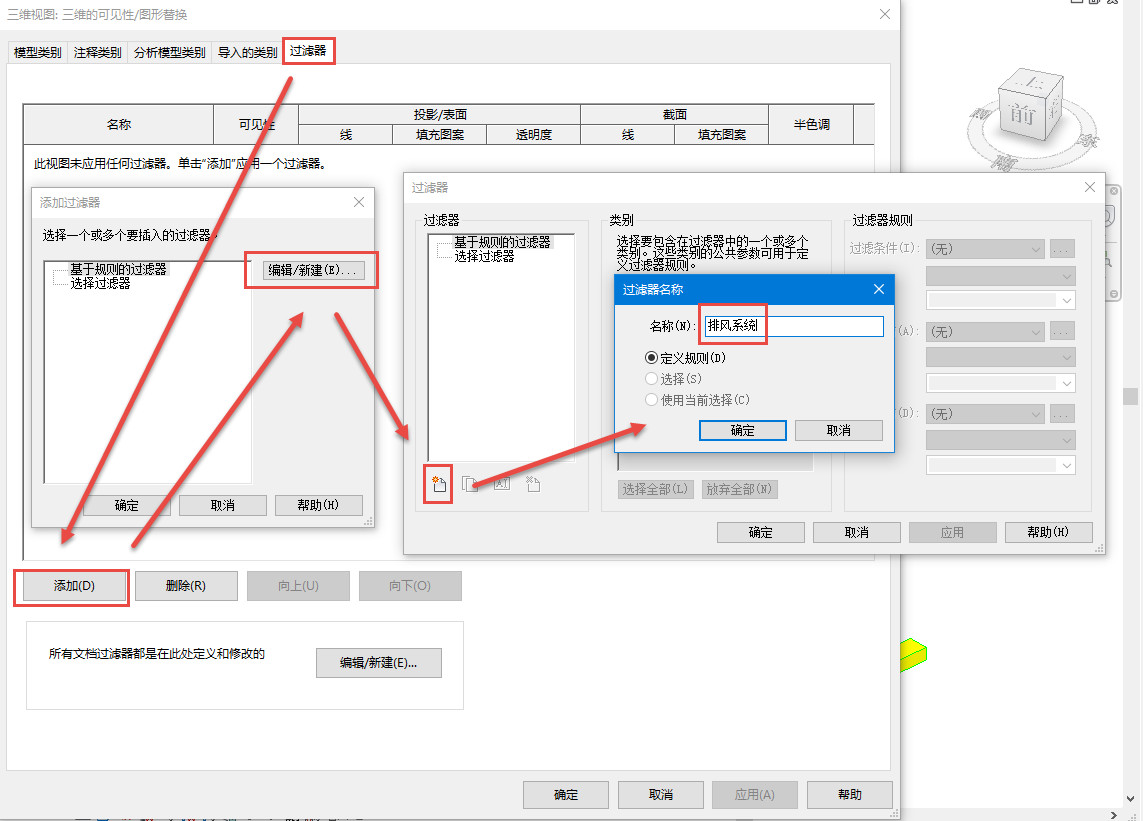Click 确定 at bottom of main dialog

pyautogui.click(x=566, y=795)
